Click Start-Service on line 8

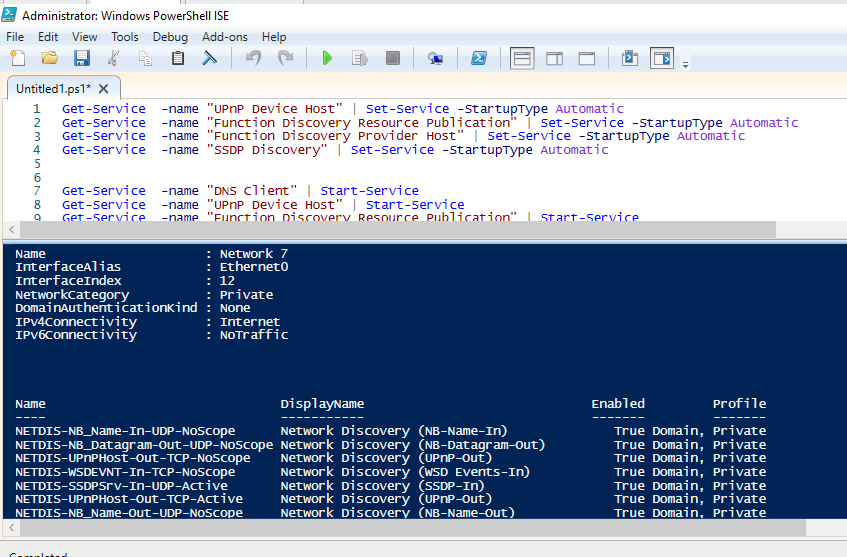coord(415,205)
